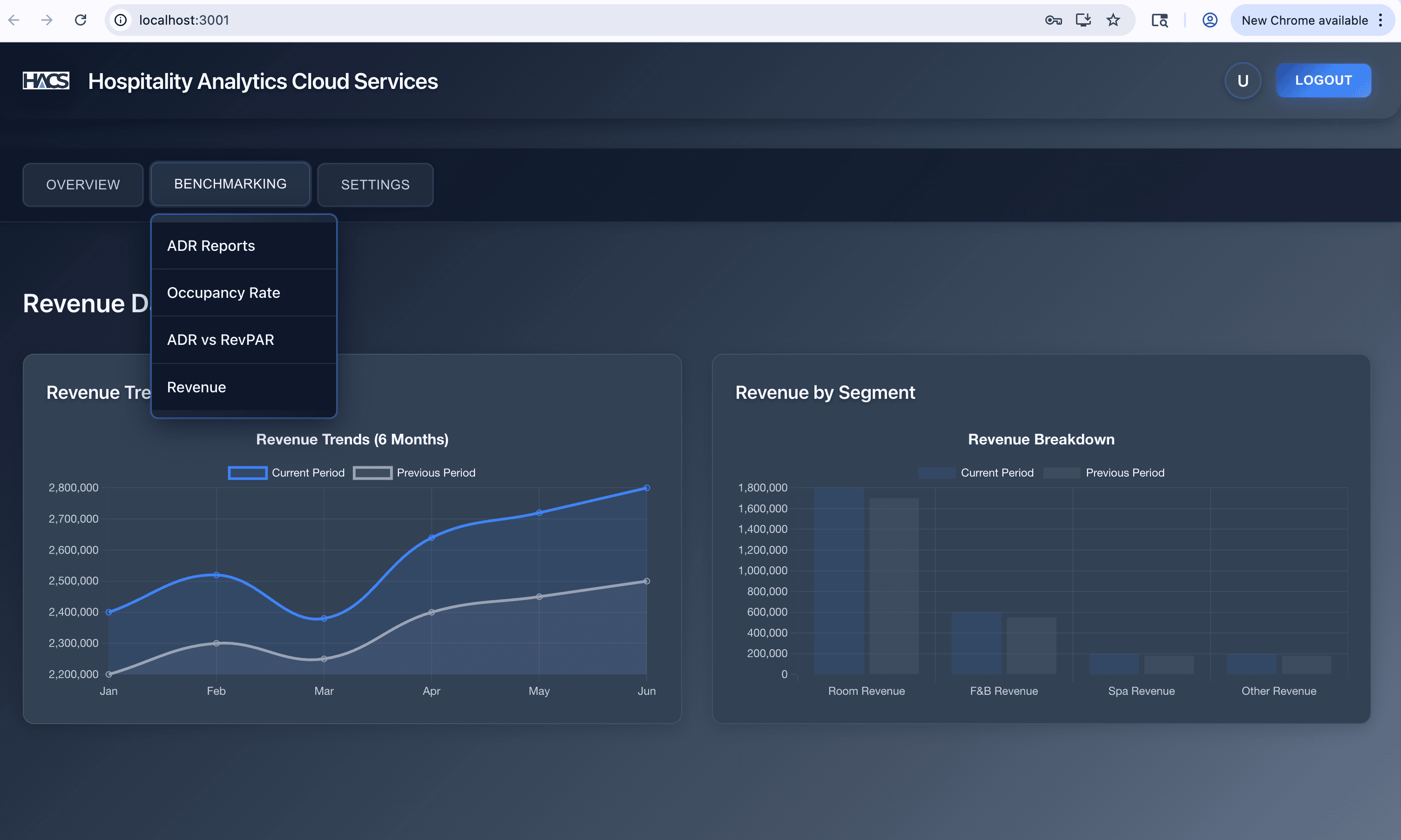
Task: Click the Logout button
Action: click(x=1323, y=81)
